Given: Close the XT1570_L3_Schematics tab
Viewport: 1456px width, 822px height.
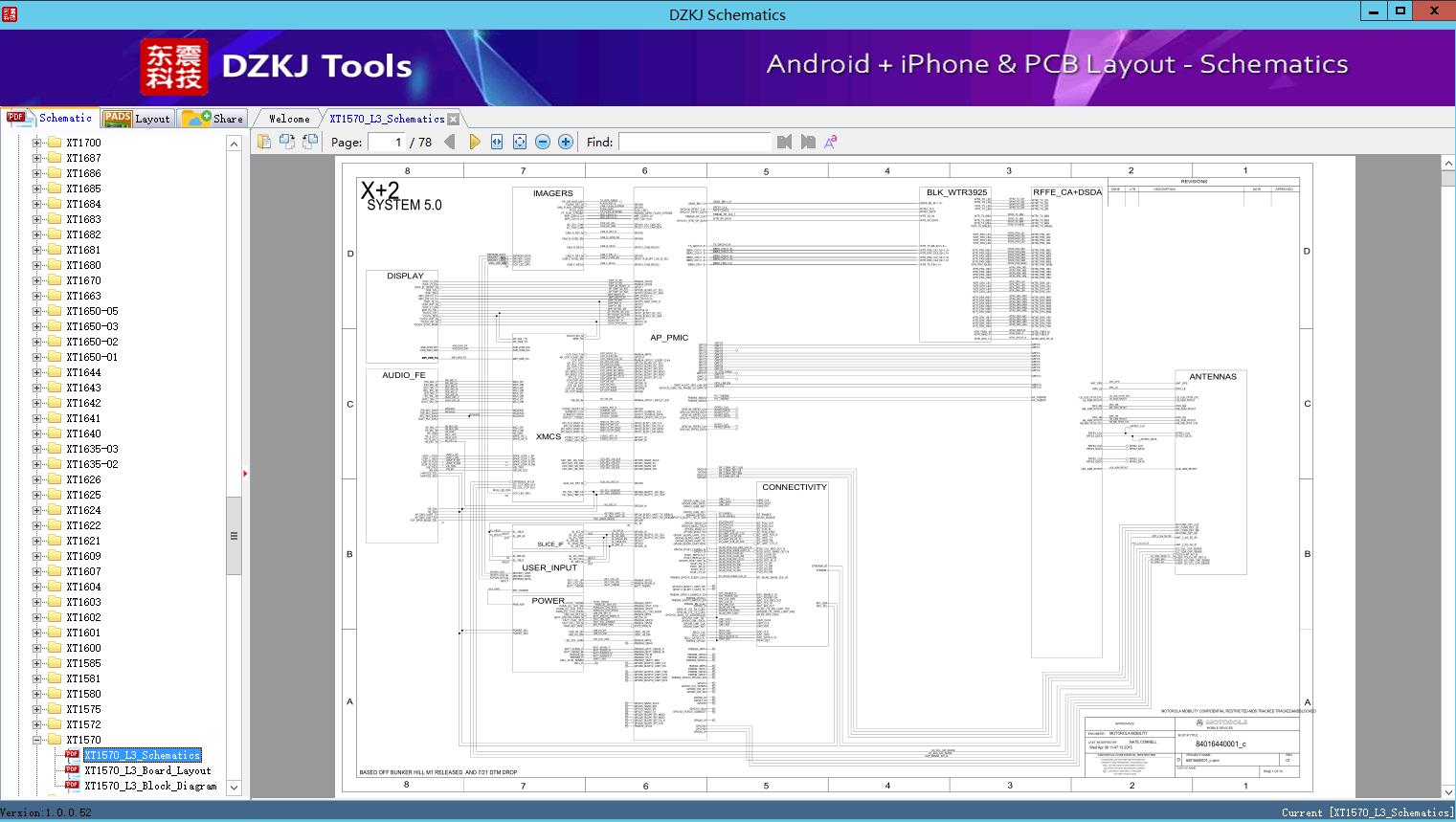Looking at the screenshot, I should click(x=454, y=119).
